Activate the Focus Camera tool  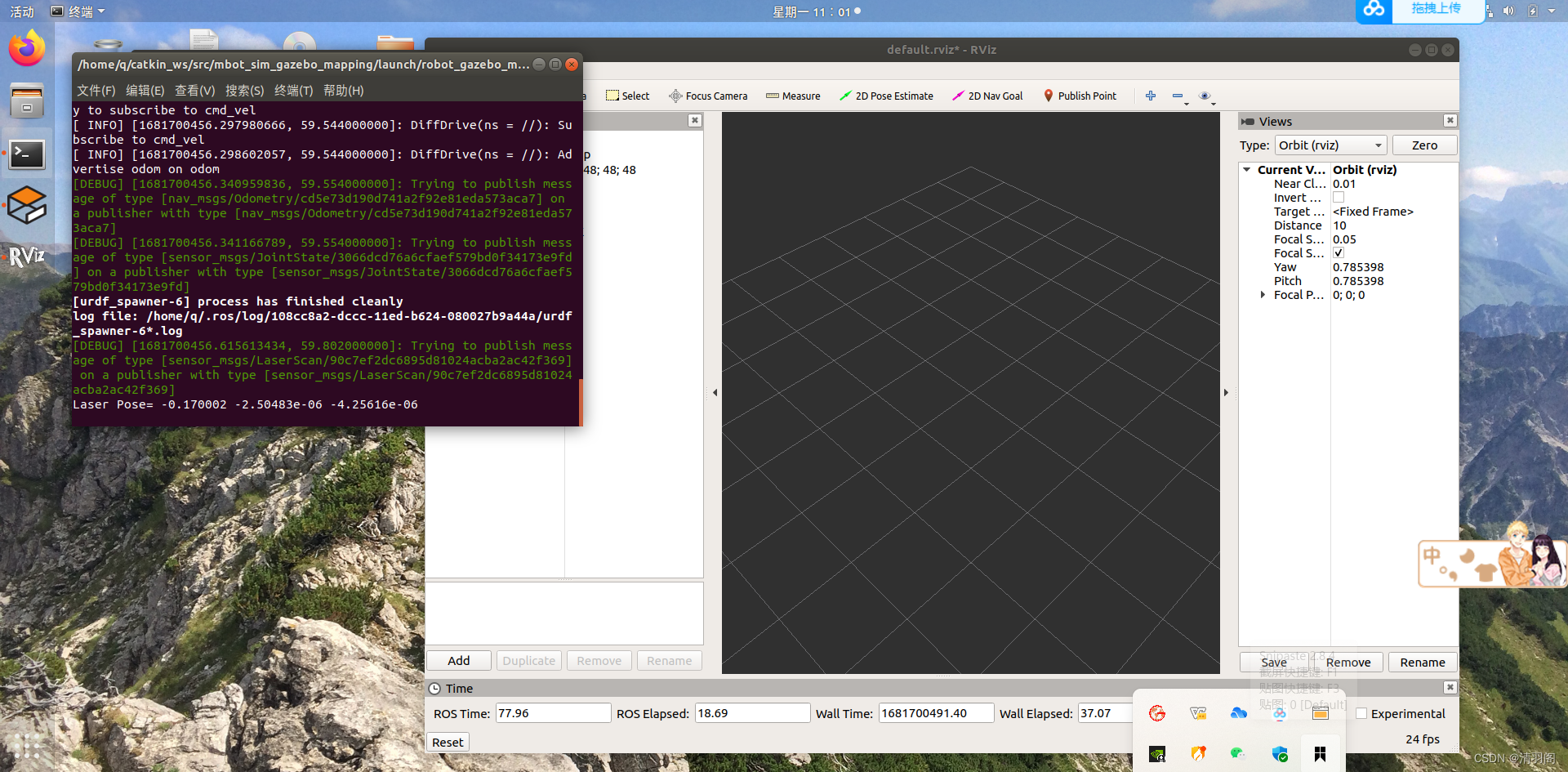[707, 96]
